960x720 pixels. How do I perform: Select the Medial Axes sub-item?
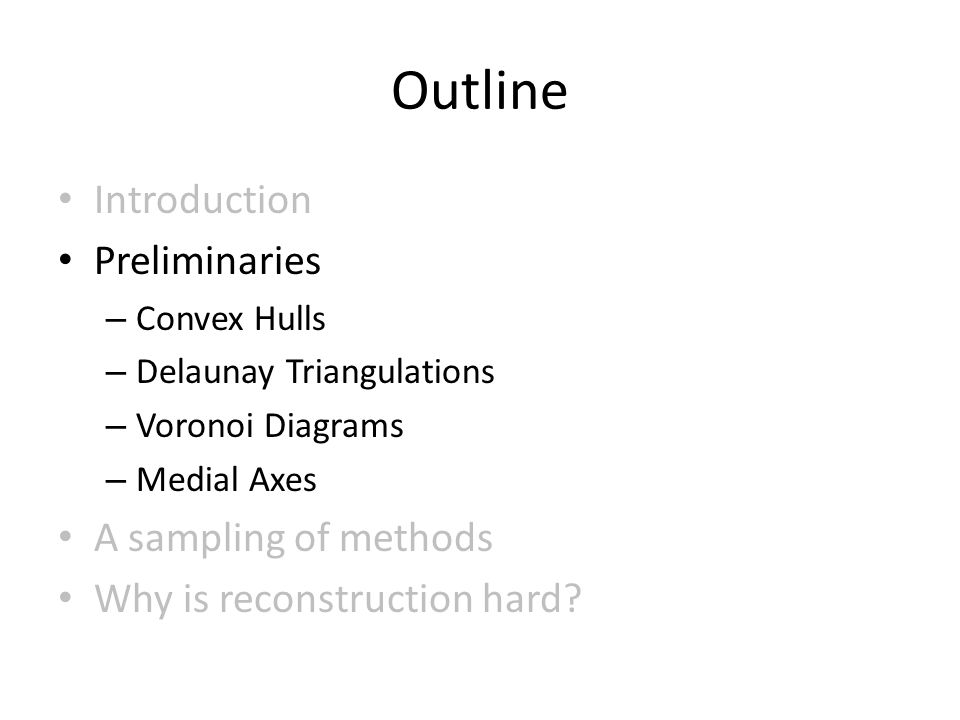tap(226, 479)
